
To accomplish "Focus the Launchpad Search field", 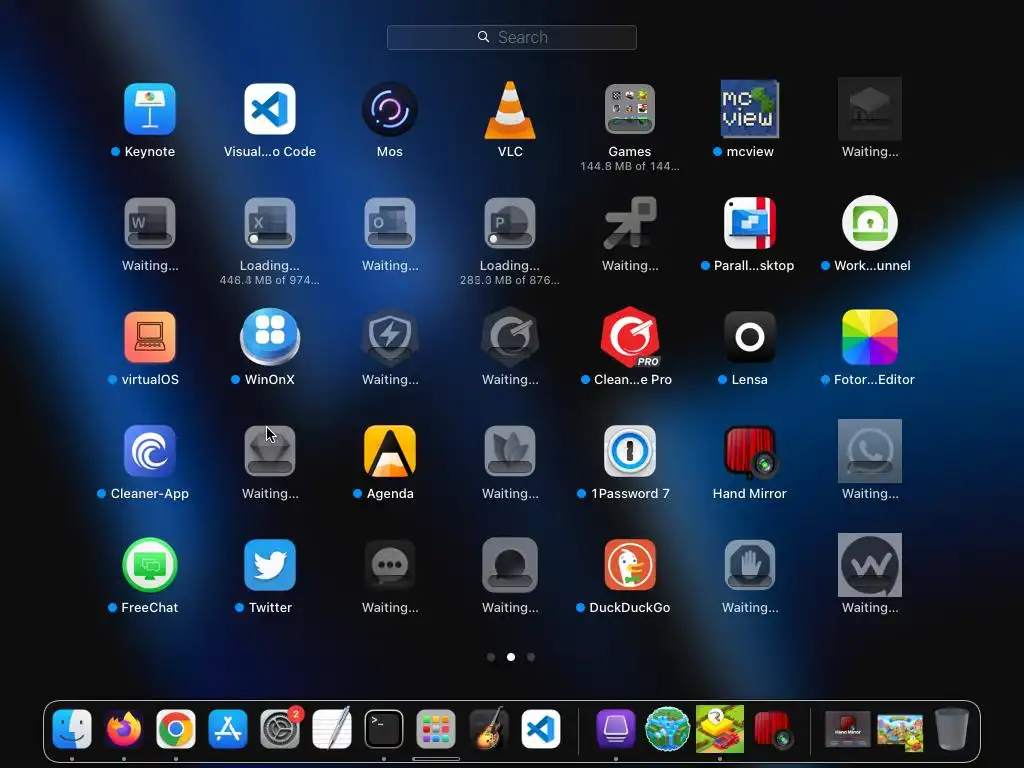I will (511, 37).
